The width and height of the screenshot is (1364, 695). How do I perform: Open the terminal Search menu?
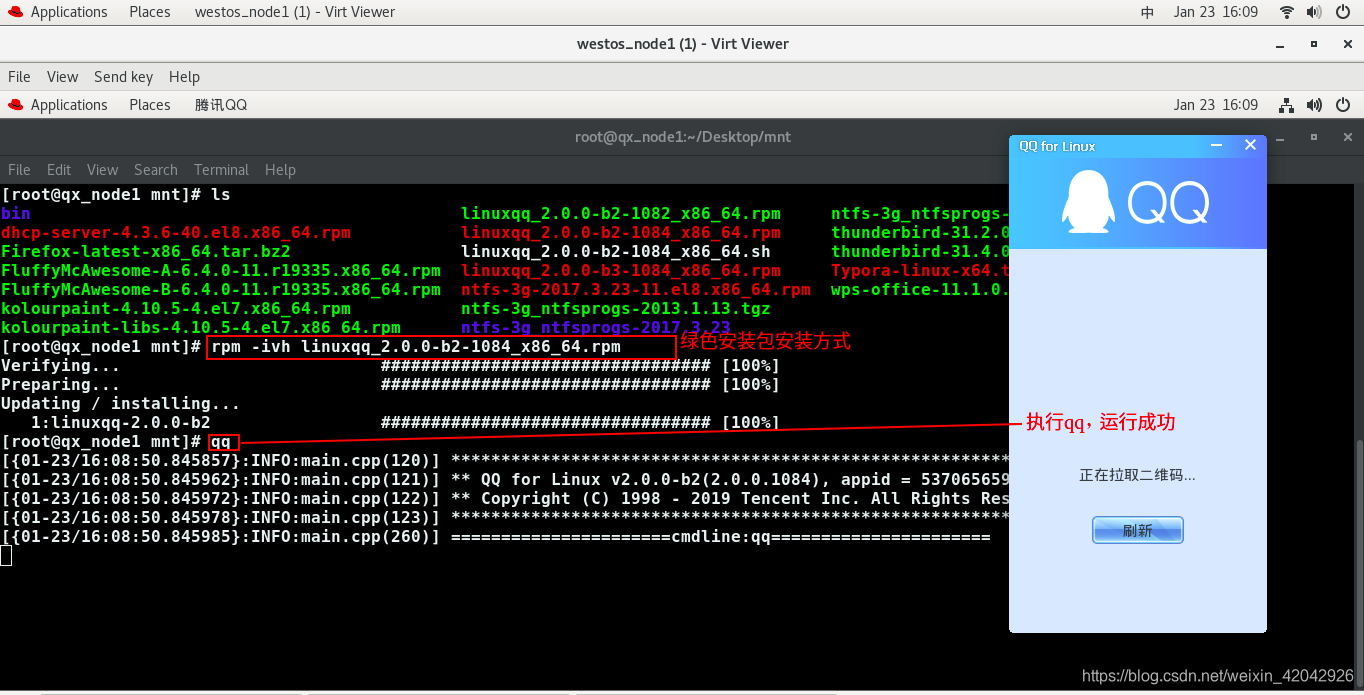156,170
